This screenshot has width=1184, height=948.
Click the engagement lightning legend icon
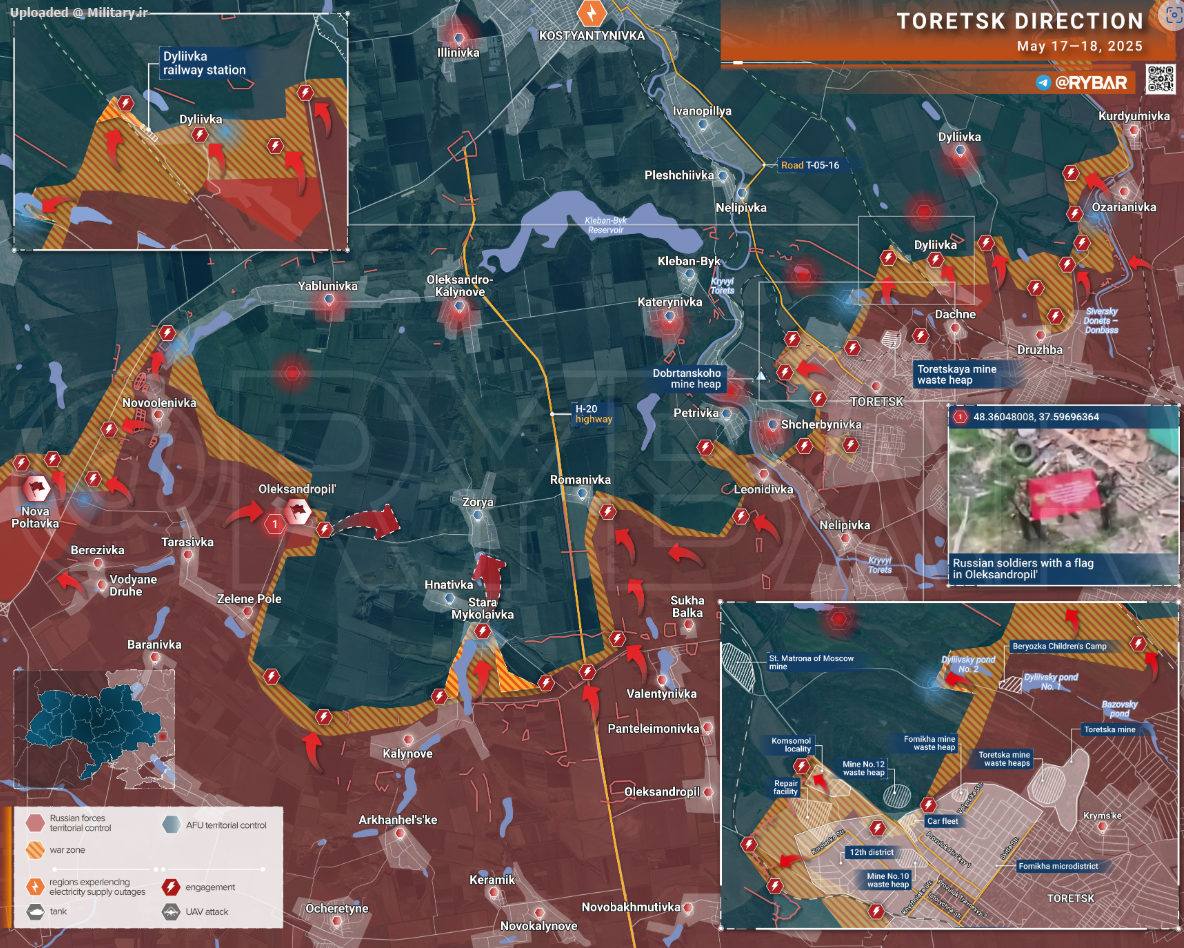[x=171, y=887]
